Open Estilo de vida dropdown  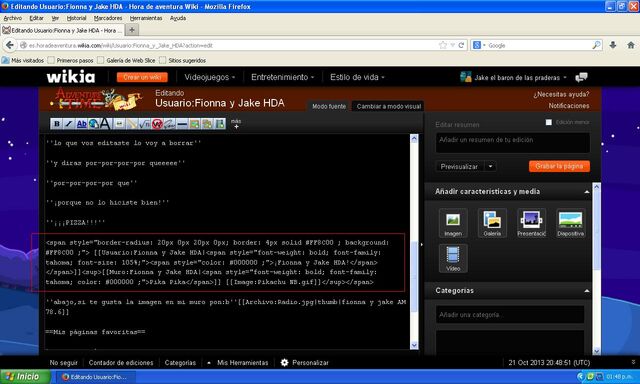tap(357, 77)
